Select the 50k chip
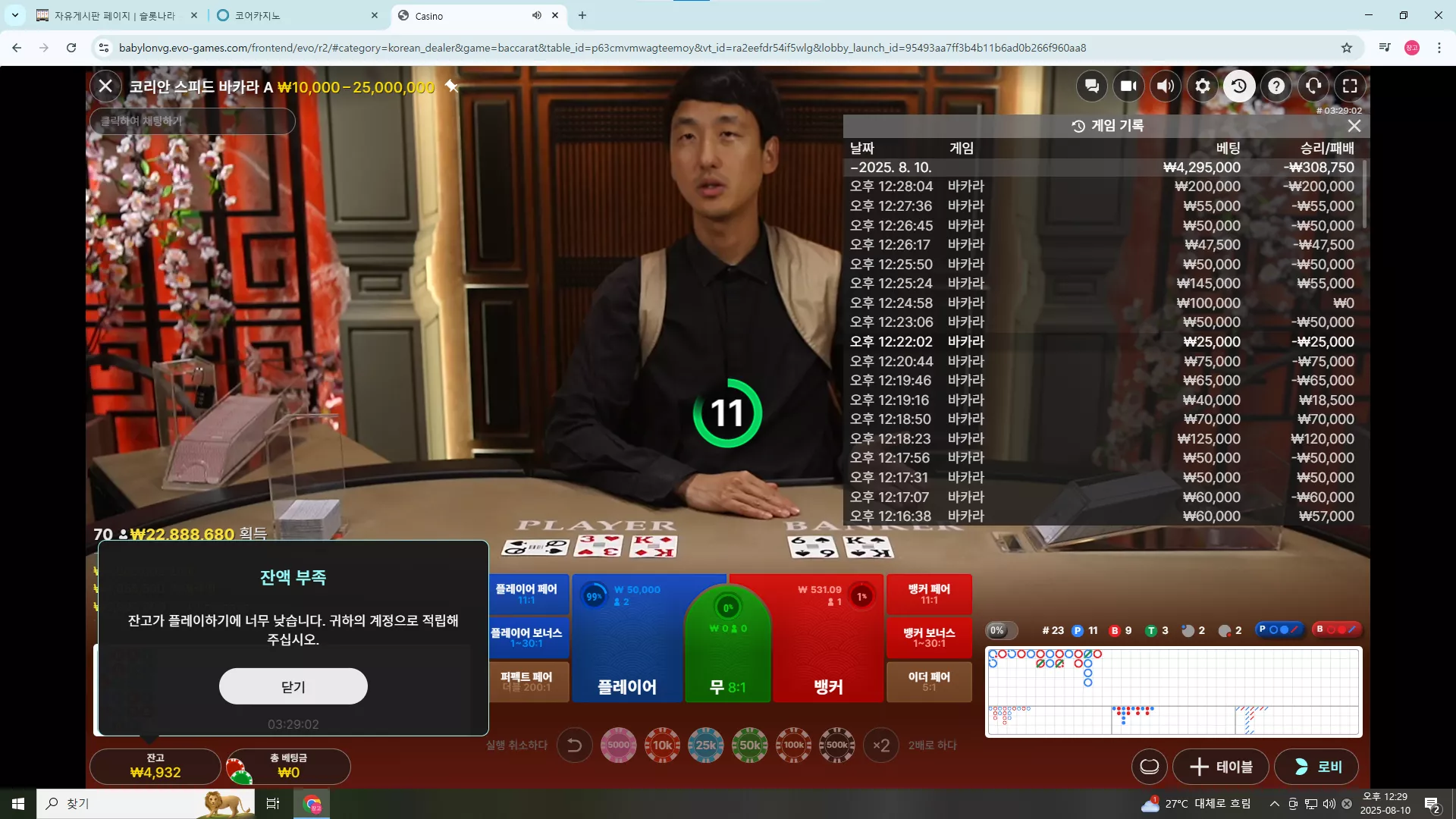Viewport: 1456px width, 819px height. [x=750, y=745]
